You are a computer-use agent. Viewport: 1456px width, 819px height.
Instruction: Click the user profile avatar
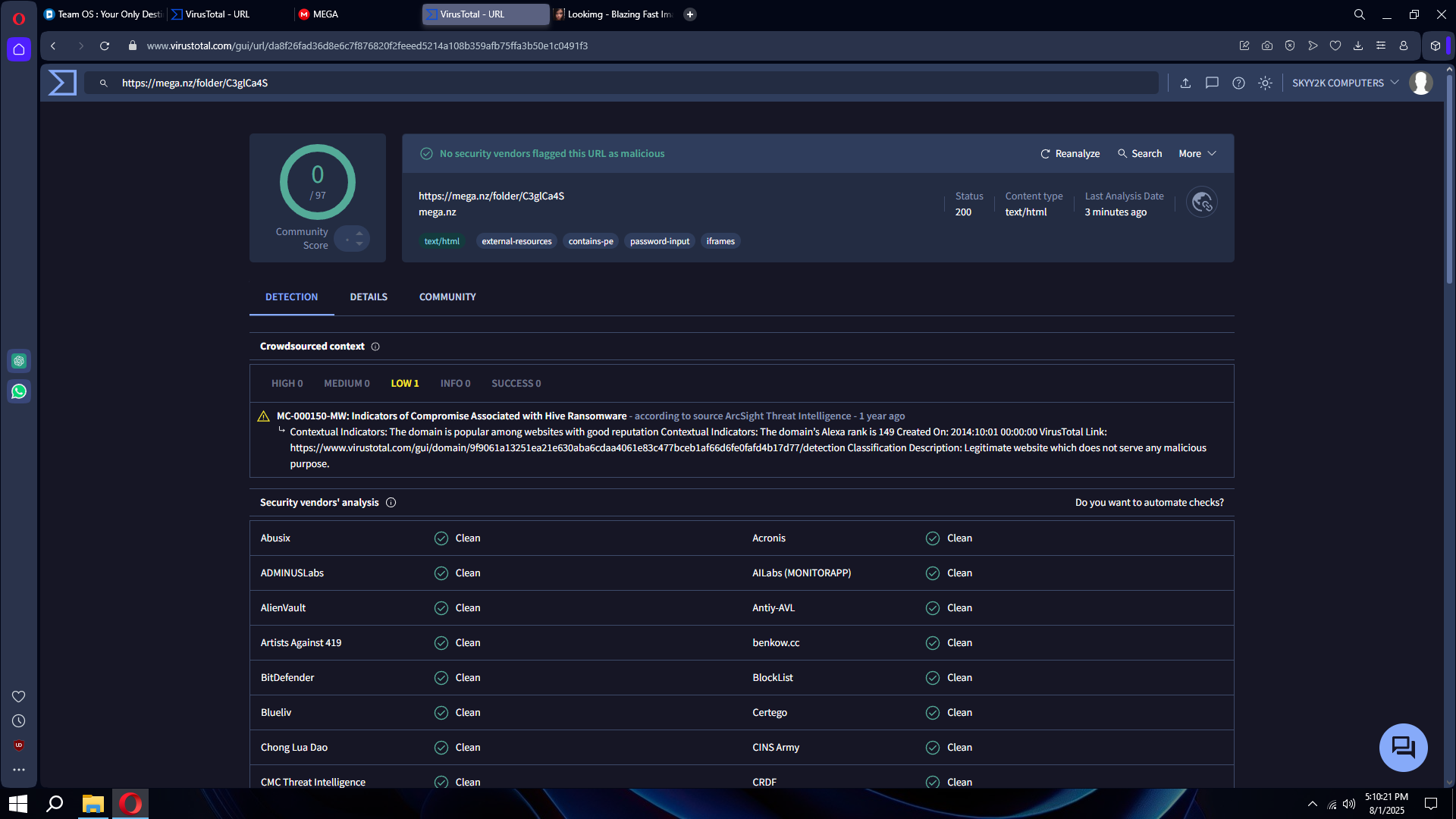click(x=1420, y=83)
